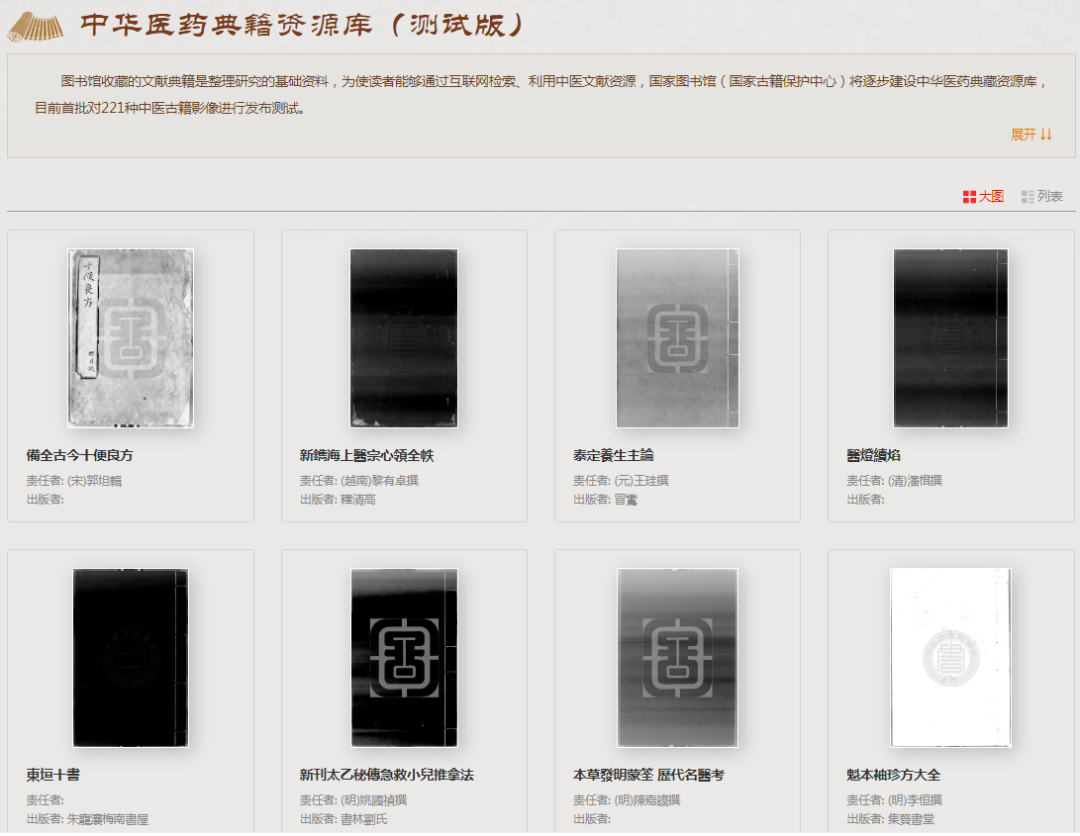Switch to 大图 grid view
The height and width of the screenshot is (836, 1080).
(983, 196)
